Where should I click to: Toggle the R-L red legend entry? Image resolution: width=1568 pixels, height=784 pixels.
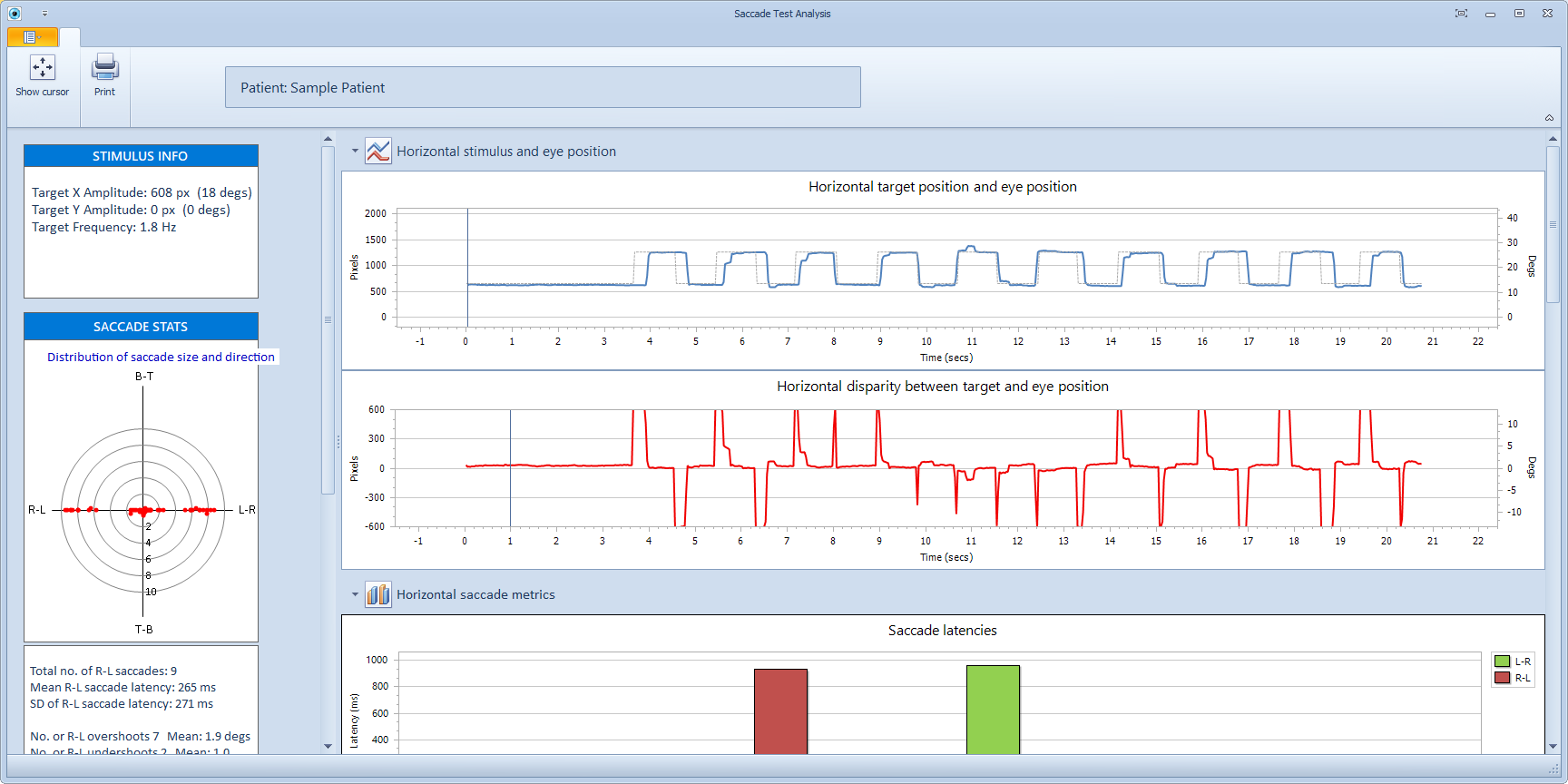coord(1513,678)
